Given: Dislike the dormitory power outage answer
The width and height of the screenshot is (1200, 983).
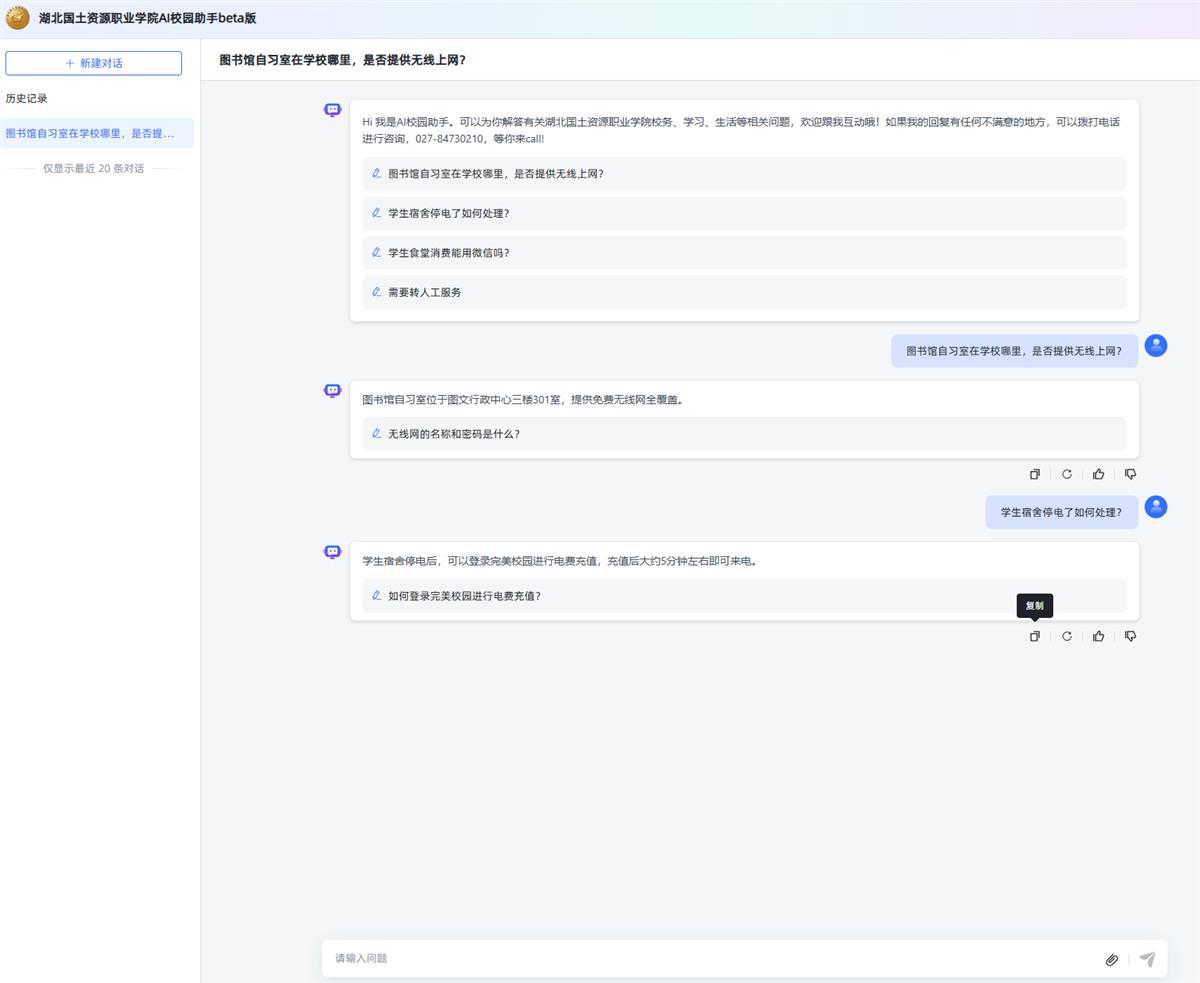Looking at the screenshot, I should pos(1131,636).
